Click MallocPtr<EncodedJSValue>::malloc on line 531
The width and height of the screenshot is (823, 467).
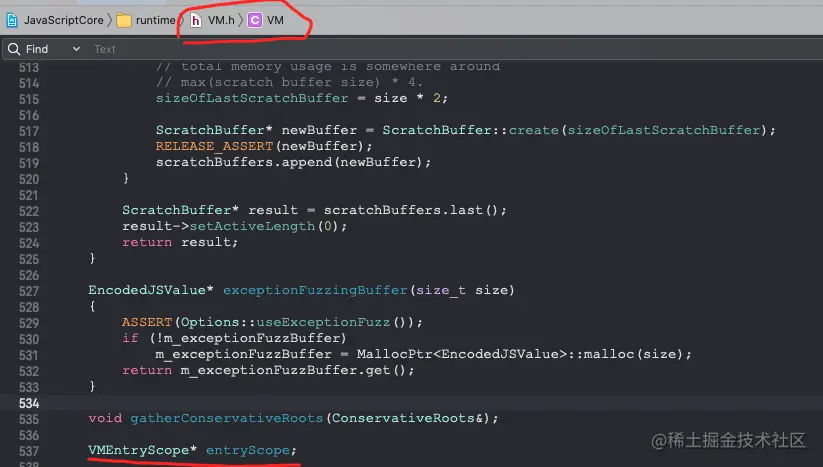(x=495, y=354)
